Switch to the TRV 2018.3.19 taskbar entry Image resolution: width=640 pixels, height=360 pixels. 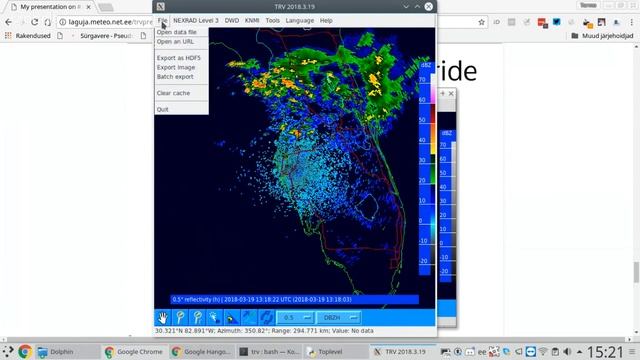tap(403, 351)
